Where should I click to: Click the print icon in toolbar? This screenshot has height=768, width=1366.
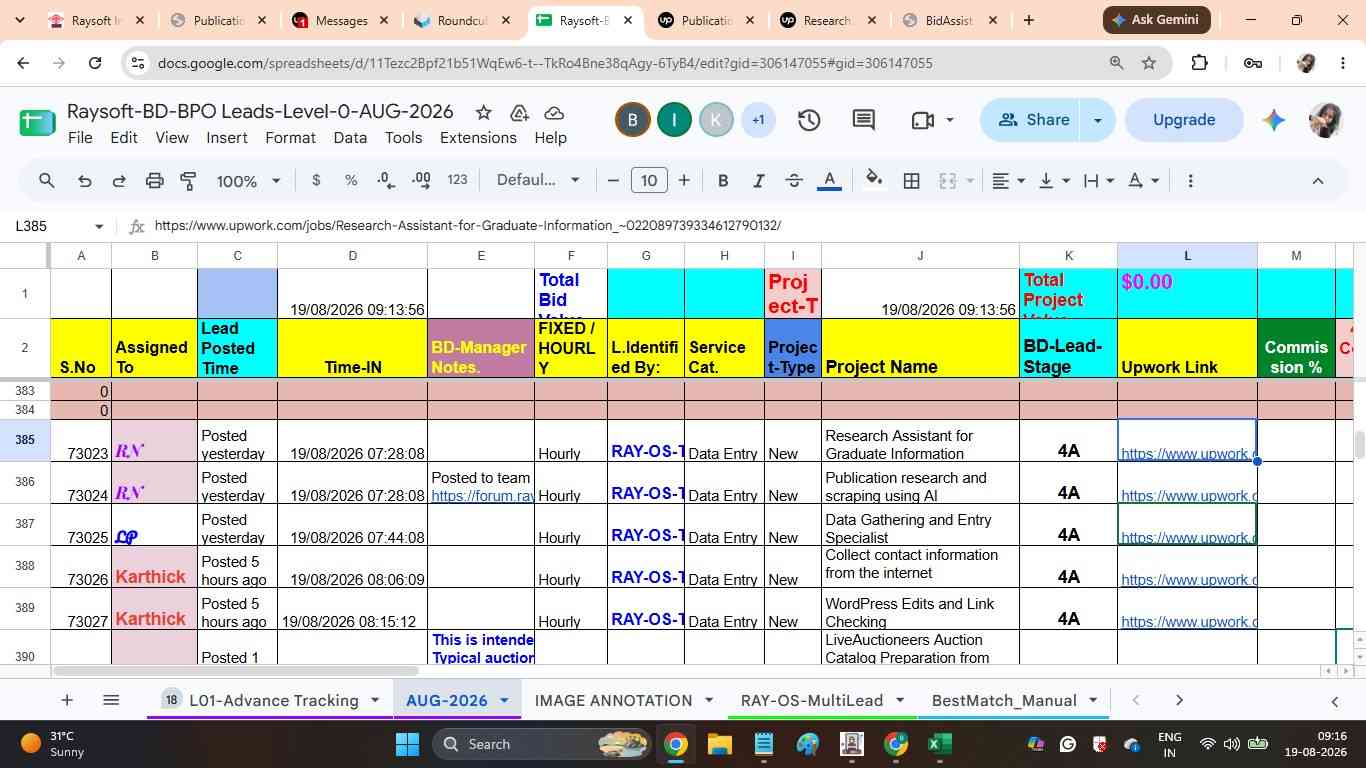click(154, 181)
